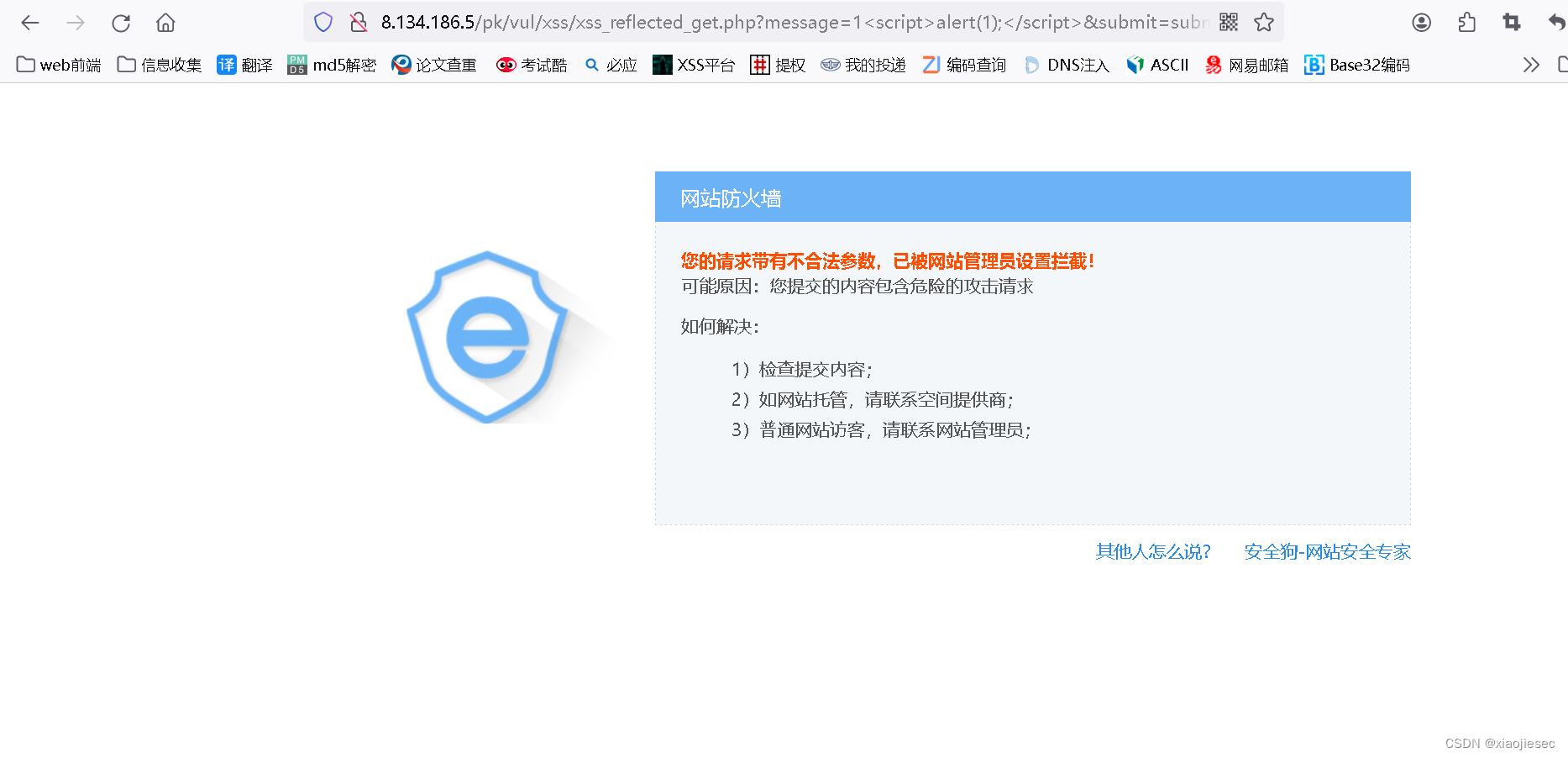
Task: Click the 网站防火墙 header text
Action: (731, 198)
